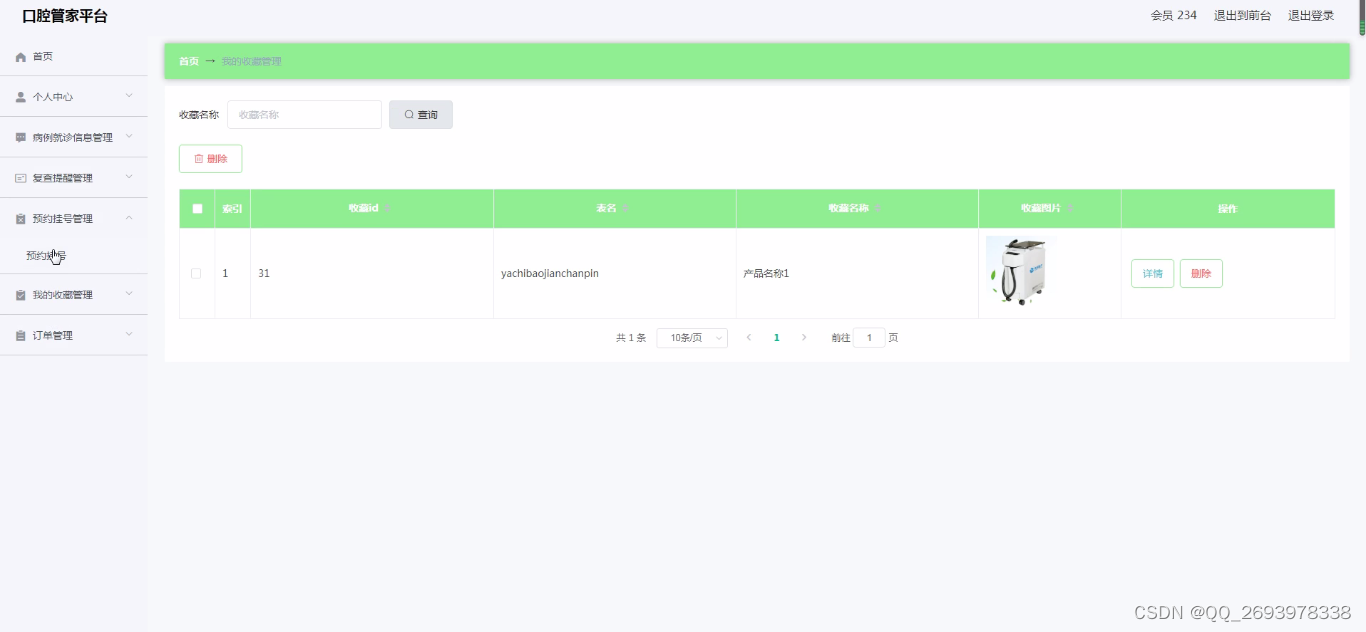Open 我的收藏管理 sidebar menu
Image resolution: width=1366 pixels, height=632 pixels.
[x=74, y=295]
